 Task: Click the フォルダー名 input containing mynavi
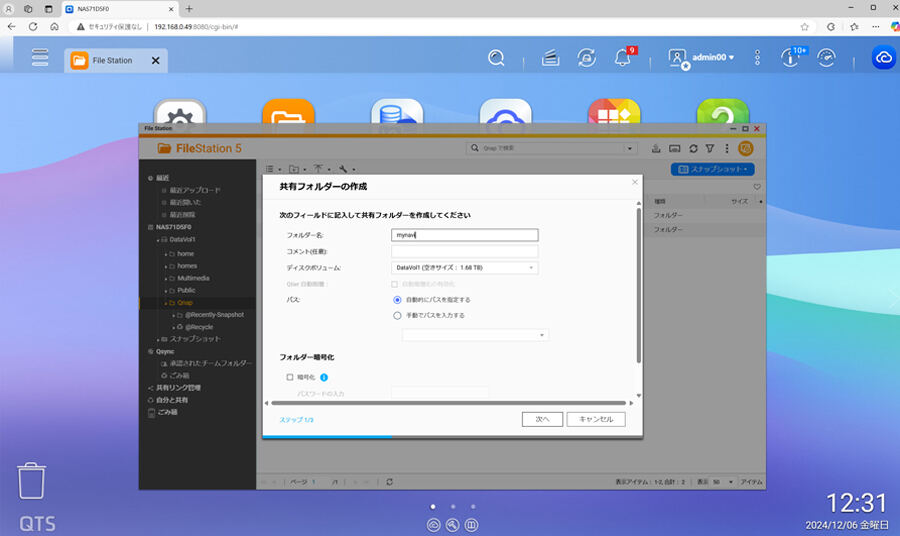point(465,235)
